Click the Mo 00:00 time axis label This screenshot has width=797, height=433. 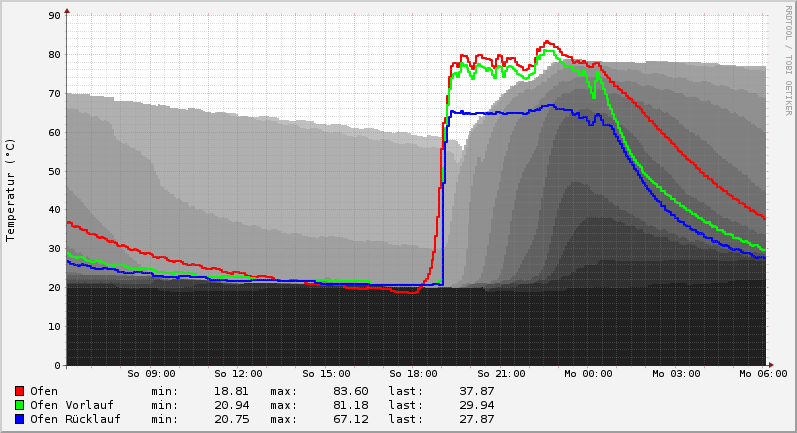click(x=588, y=374)
